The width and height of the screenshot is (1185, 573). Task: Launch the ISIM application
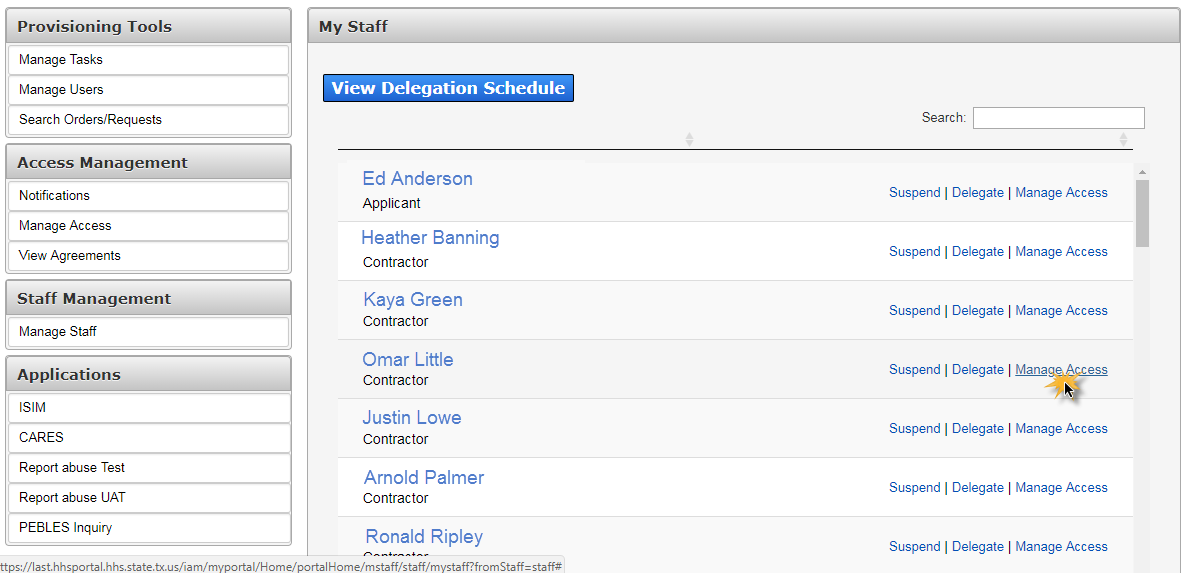click(148, 407)
